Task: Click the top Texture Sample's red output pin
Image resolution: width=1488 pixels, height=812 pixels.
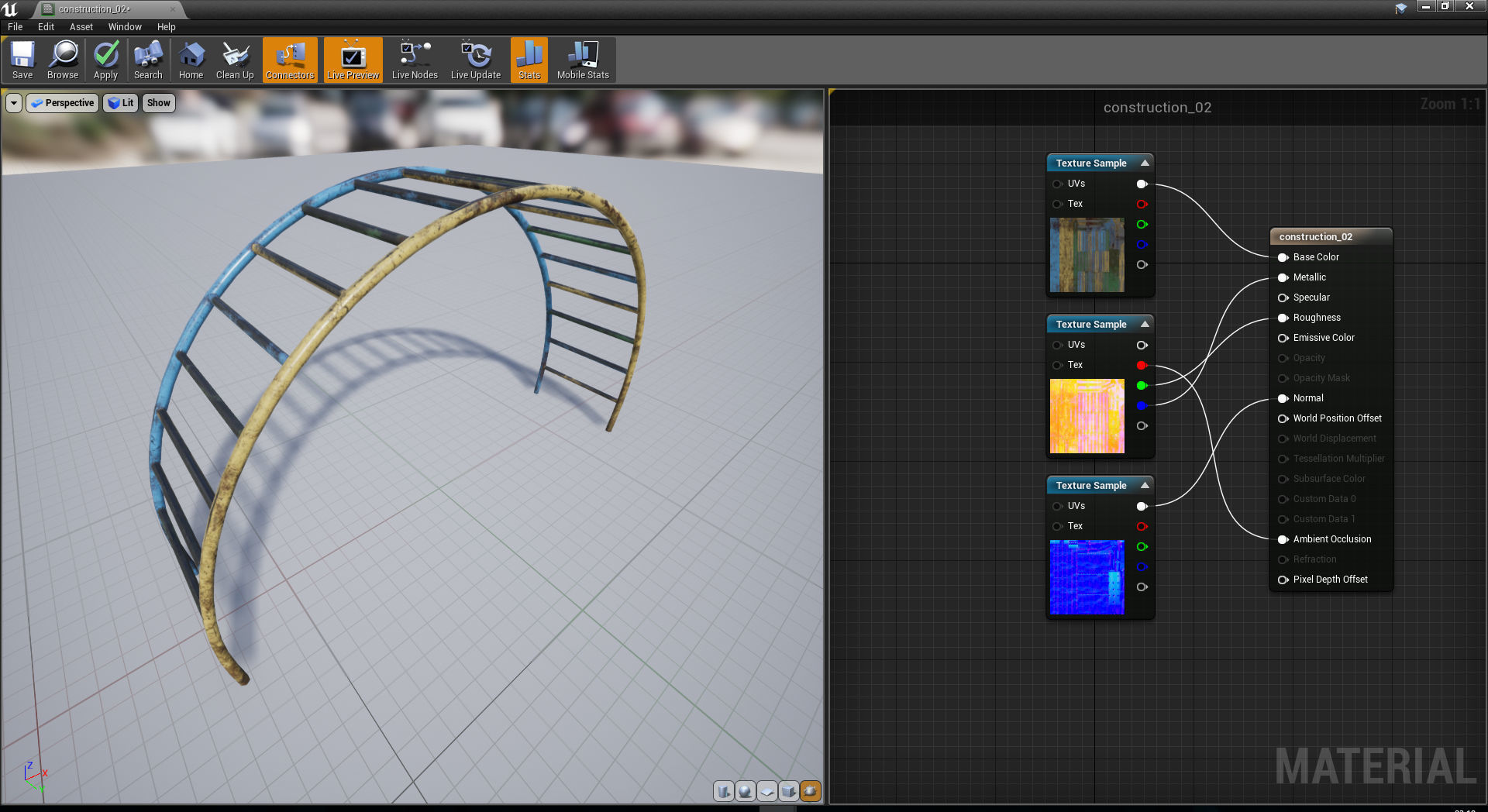Action: click(1142, 204)
